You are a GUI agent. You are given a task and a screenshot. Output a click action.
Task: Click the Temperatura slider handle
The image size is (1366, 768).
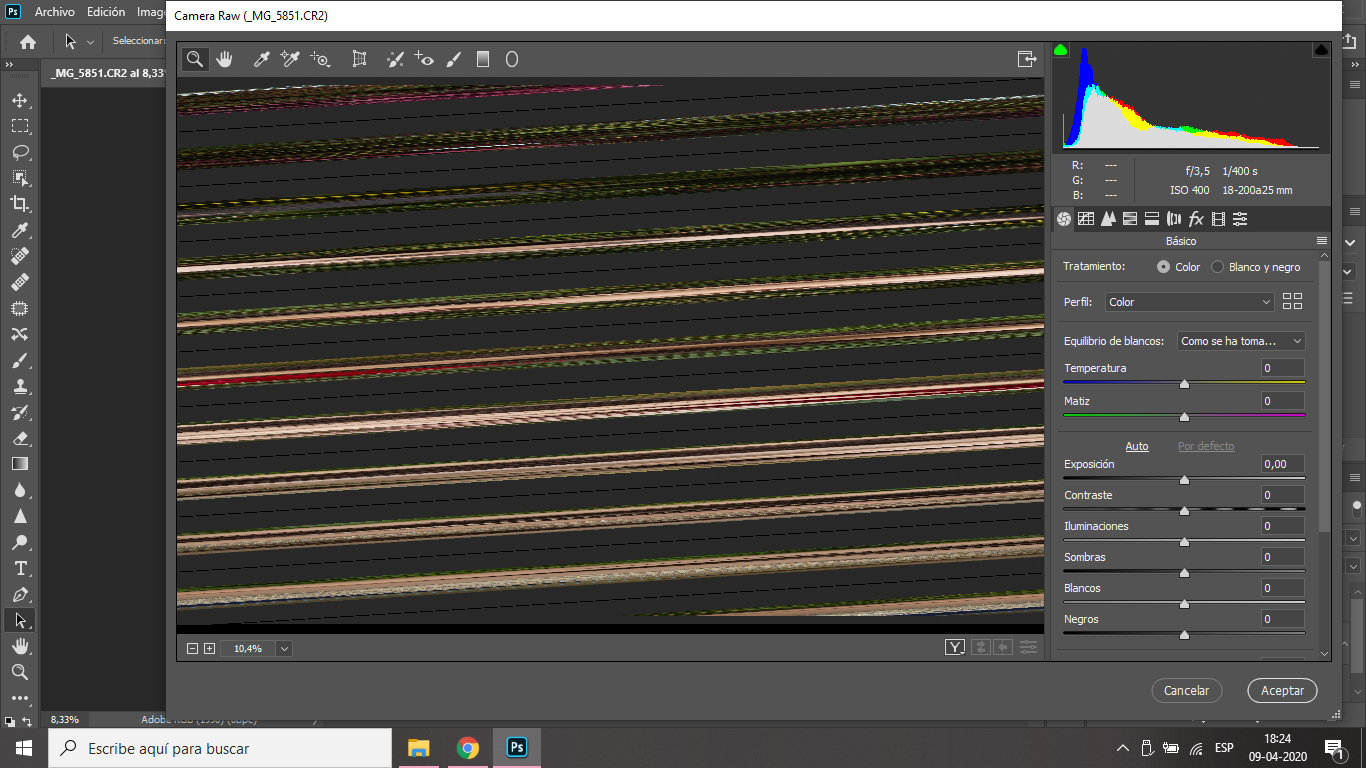(1184, 384)
